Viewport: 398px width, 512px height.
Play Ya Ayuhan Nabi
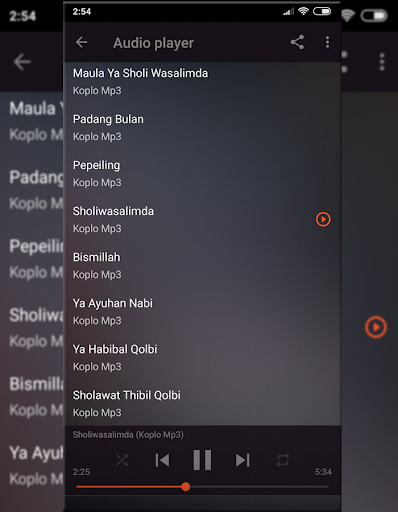202,312
